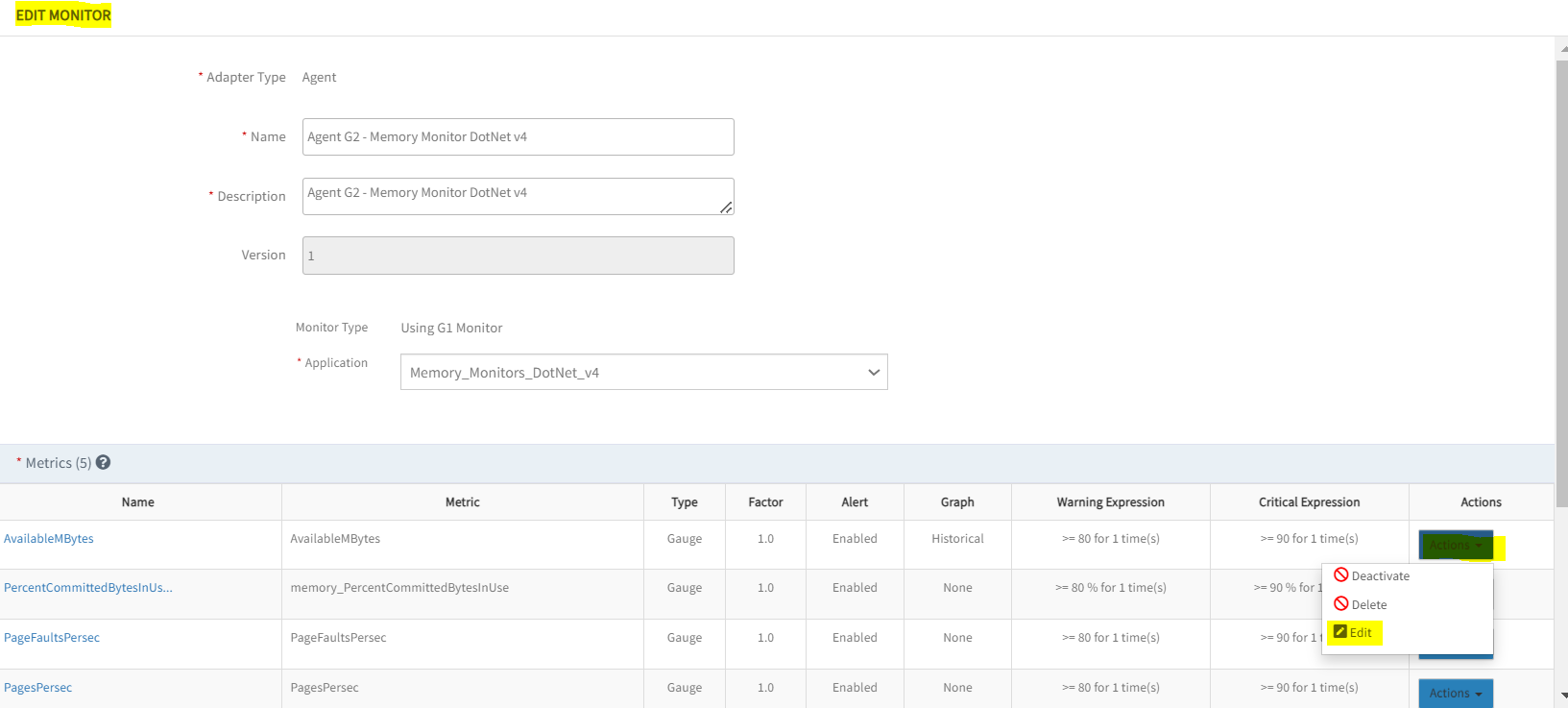Image resolution: width=1568 pixels, height=708 pixels.
Task: Click the Type column header
Action: [x=685, y=502]
